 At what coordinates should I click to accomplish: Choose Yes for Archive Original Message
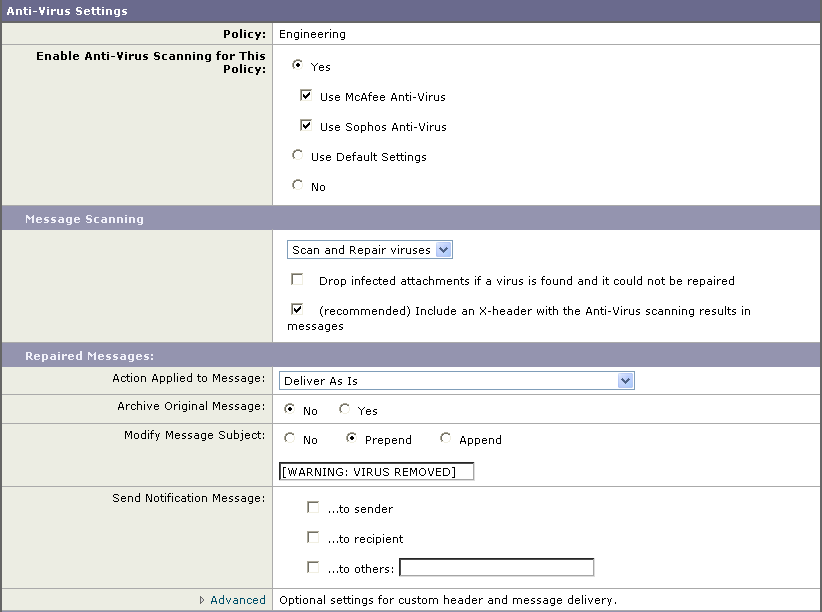(x=344, y=409)
